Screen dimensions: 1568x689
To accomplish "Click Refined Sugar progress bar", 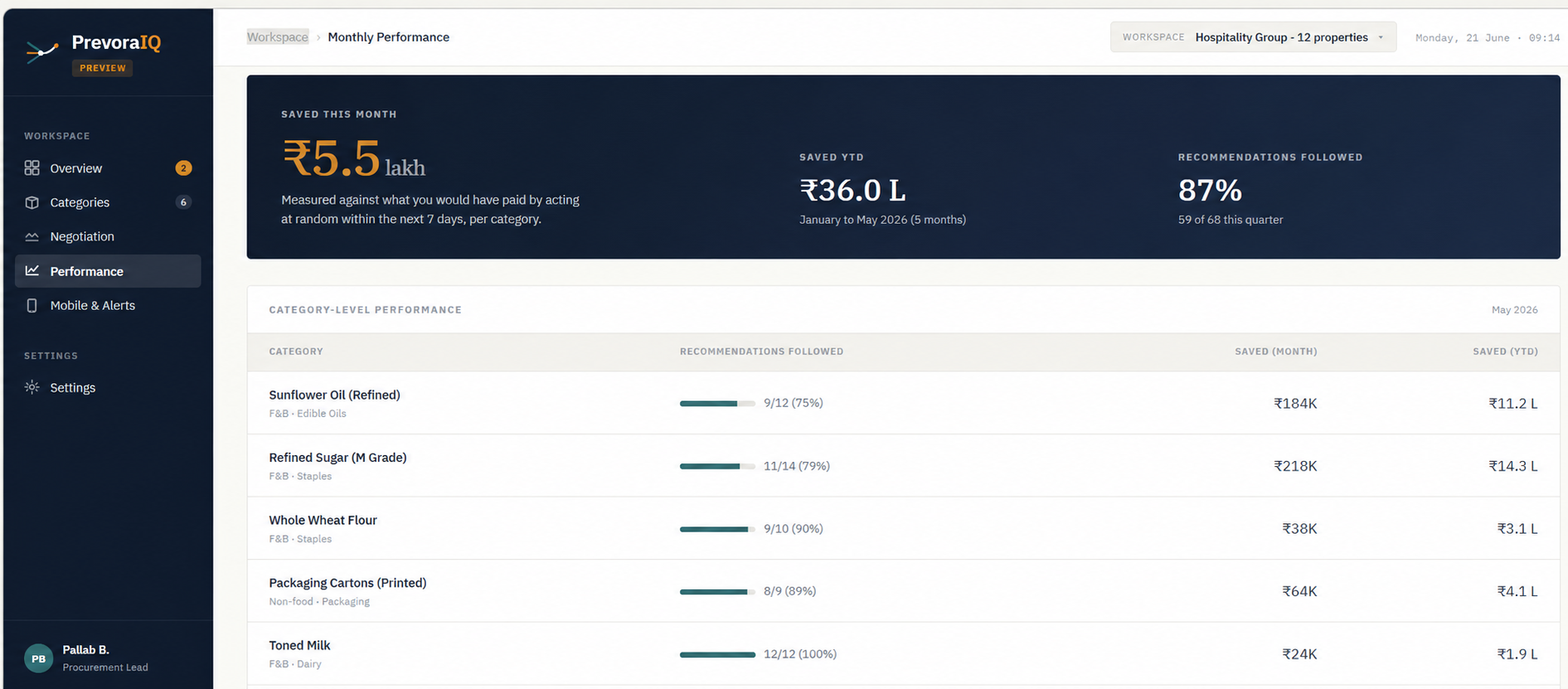I will [x=717, y=466].
